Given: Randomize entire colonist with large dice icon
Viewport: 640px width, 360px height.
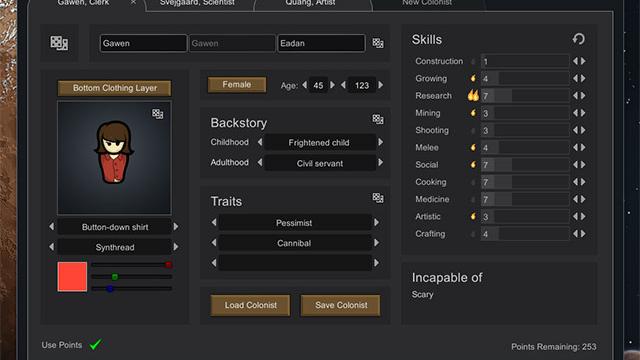Looking at the screenshot, I should click(59, 43).
